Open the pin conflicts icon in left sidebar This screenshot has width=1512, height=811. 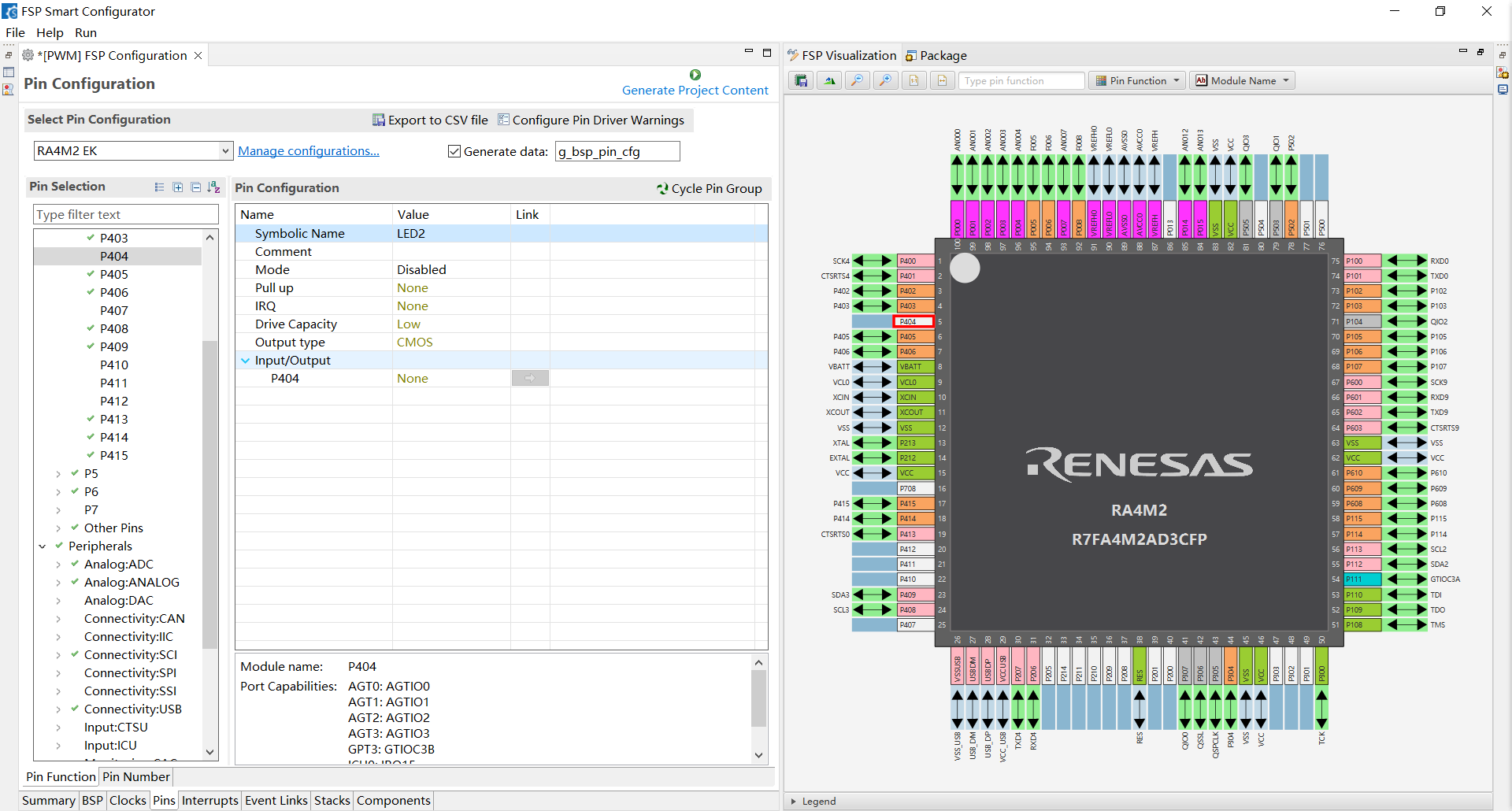pos(9,90)
